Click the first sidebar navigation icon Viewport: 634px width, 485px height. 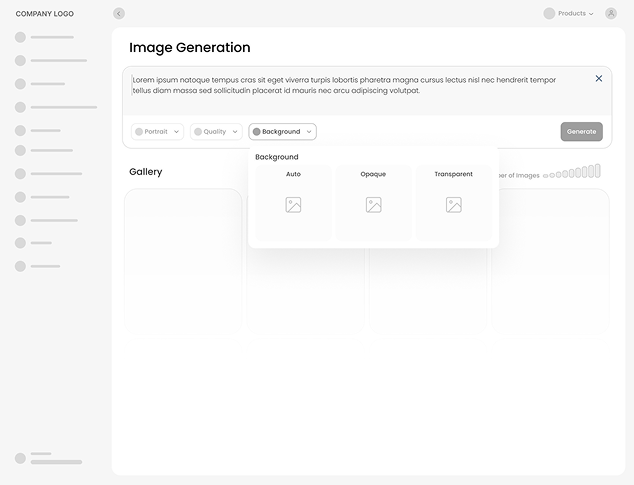pos(20,37)
